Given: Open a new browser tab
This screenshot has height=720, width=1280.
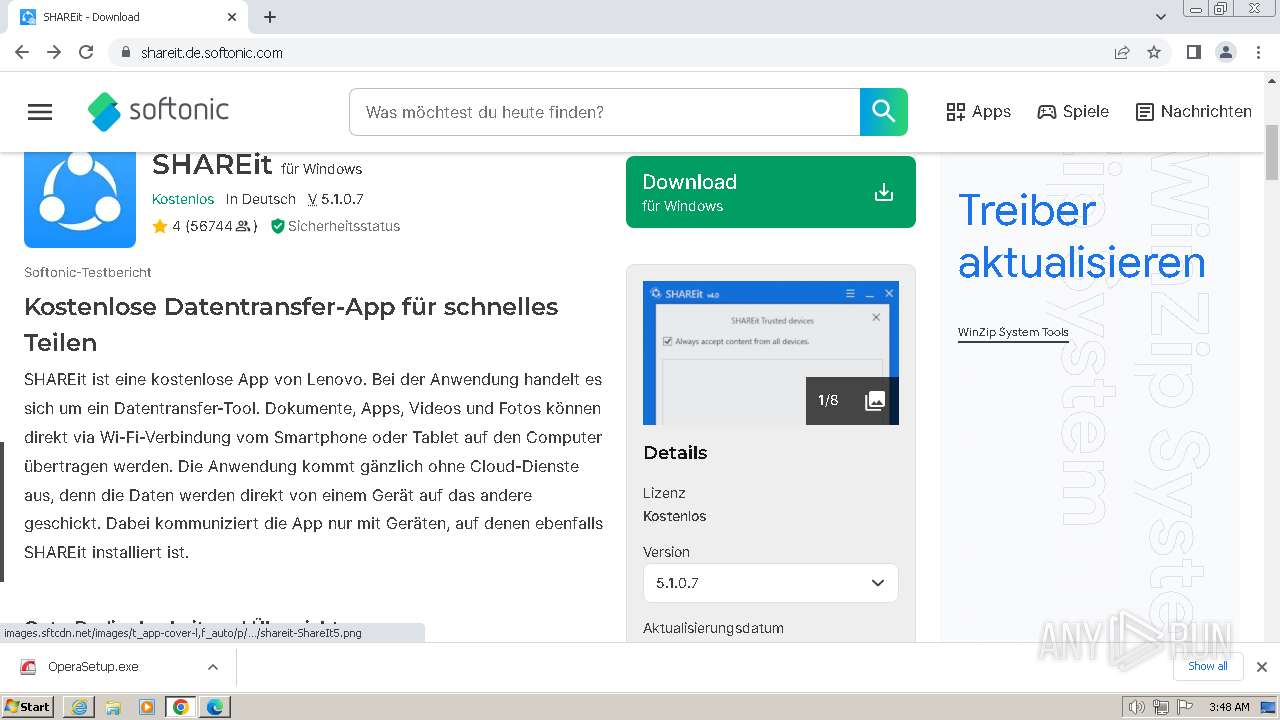Looking at the screenshot, I should (x=270, y=17).
